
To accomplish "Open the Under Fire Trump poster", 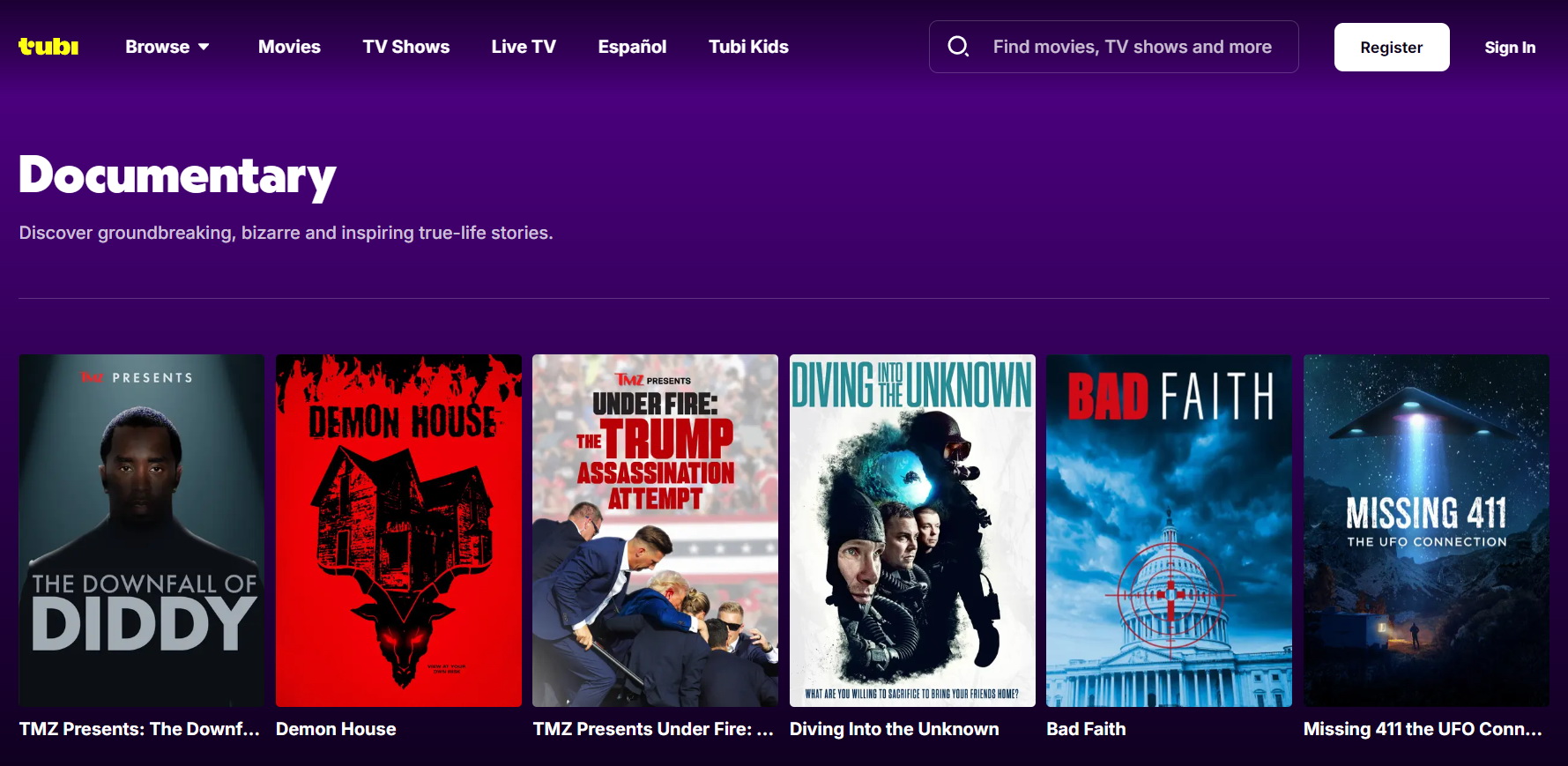I will coord(655,531).
